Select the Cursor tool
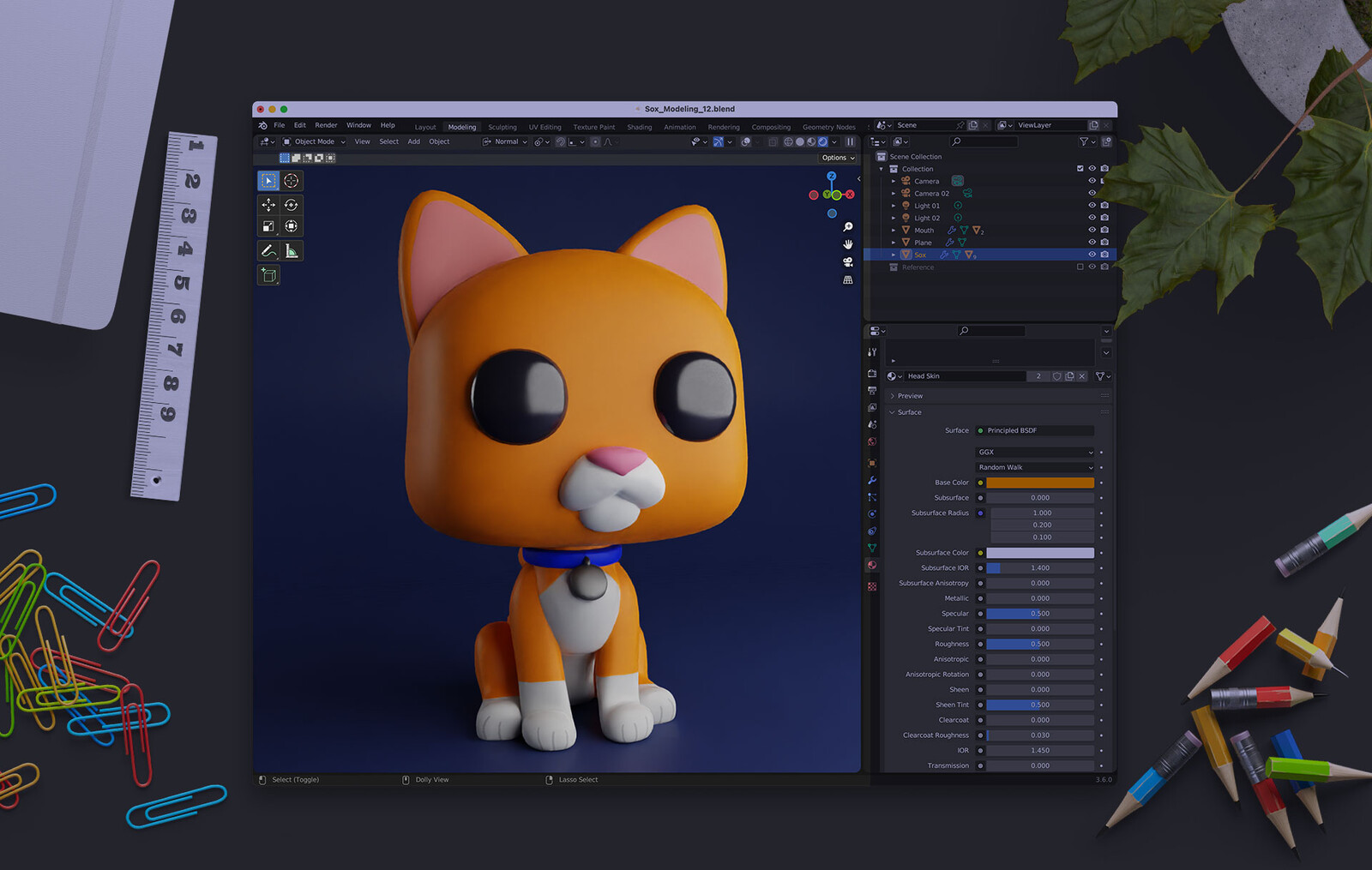1372x870 pixels. pos(292,181)
